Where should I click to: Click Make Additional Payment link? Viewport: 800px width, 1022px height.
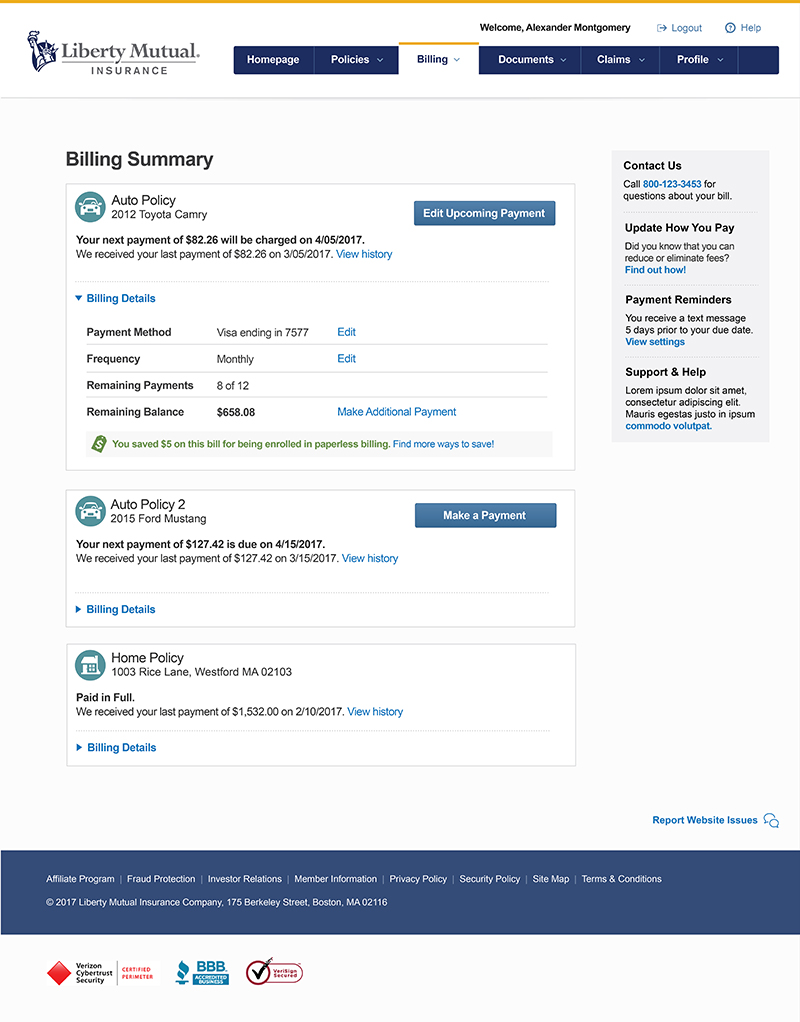pyautogui.click(x=396, y=412)
